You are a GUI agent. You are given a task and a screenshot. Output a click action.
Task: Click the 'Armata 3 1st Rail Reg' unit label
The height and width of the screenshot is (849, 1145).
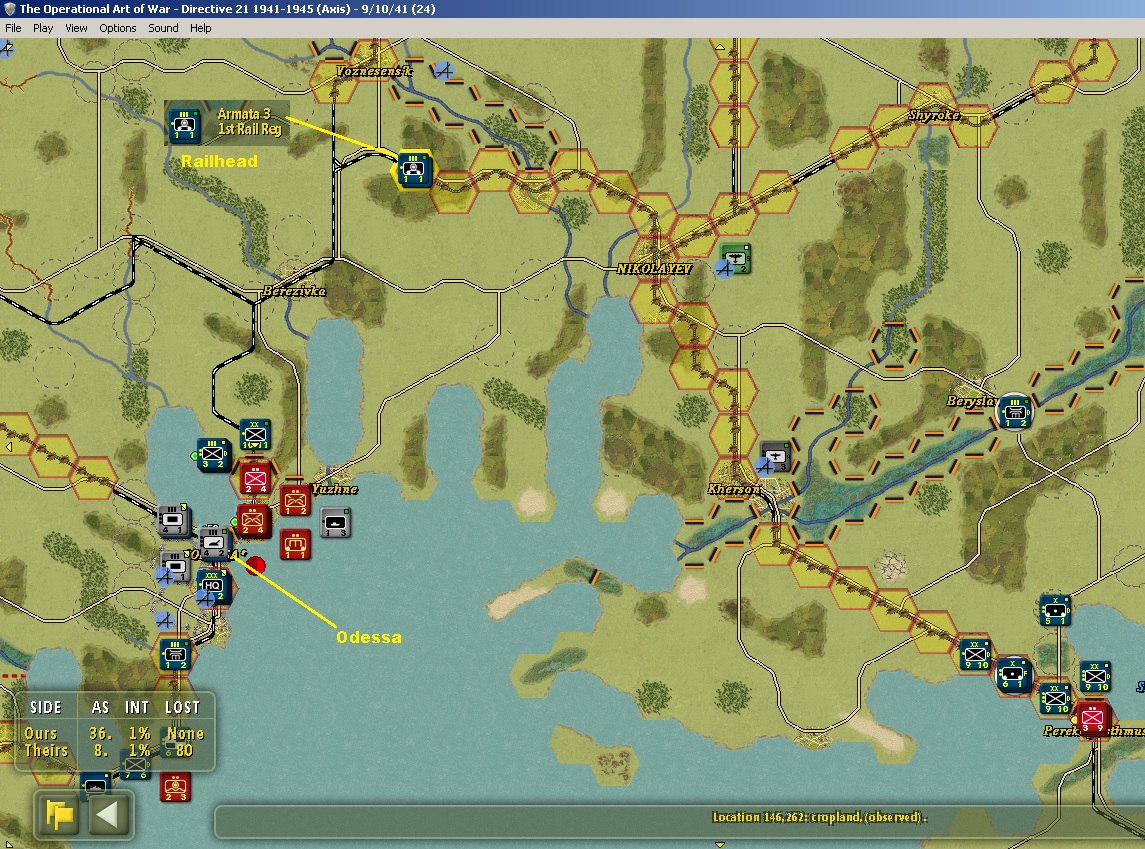pos(249,122)
